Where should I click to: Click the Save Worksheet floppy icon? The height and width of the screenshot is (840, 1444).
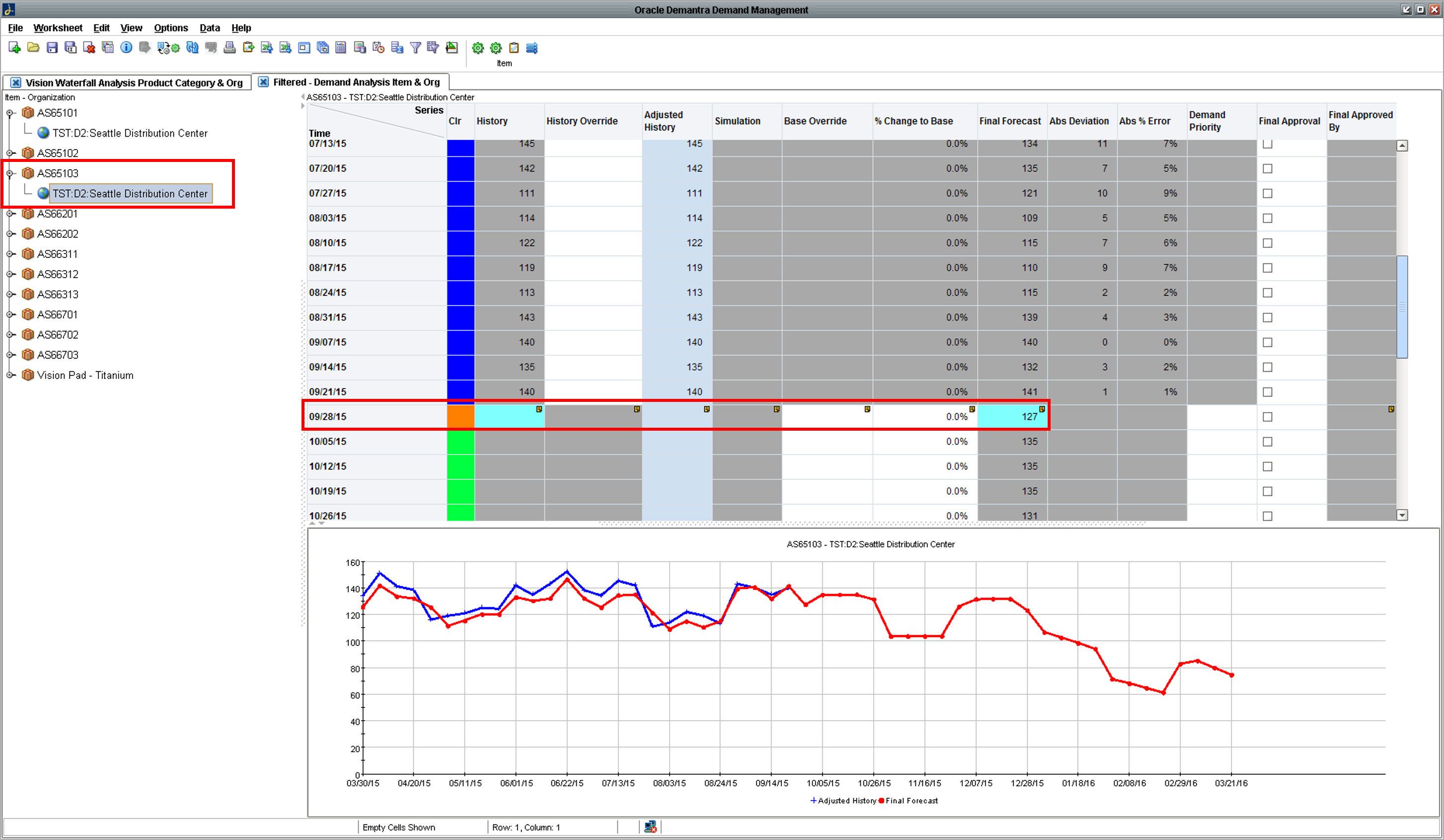tap(52, 48)
